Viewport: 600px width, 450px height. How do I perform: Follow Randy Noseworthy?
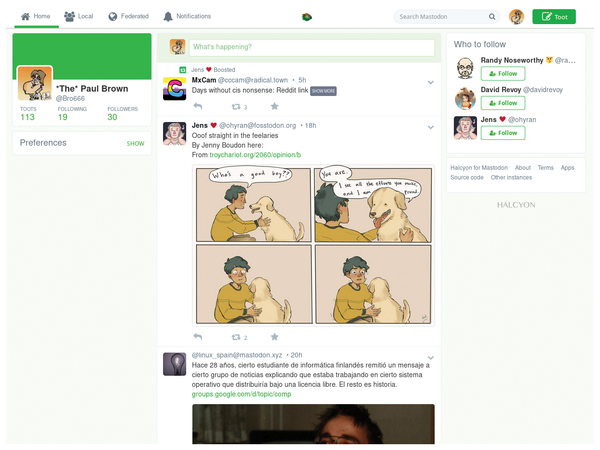click(503, 73)
